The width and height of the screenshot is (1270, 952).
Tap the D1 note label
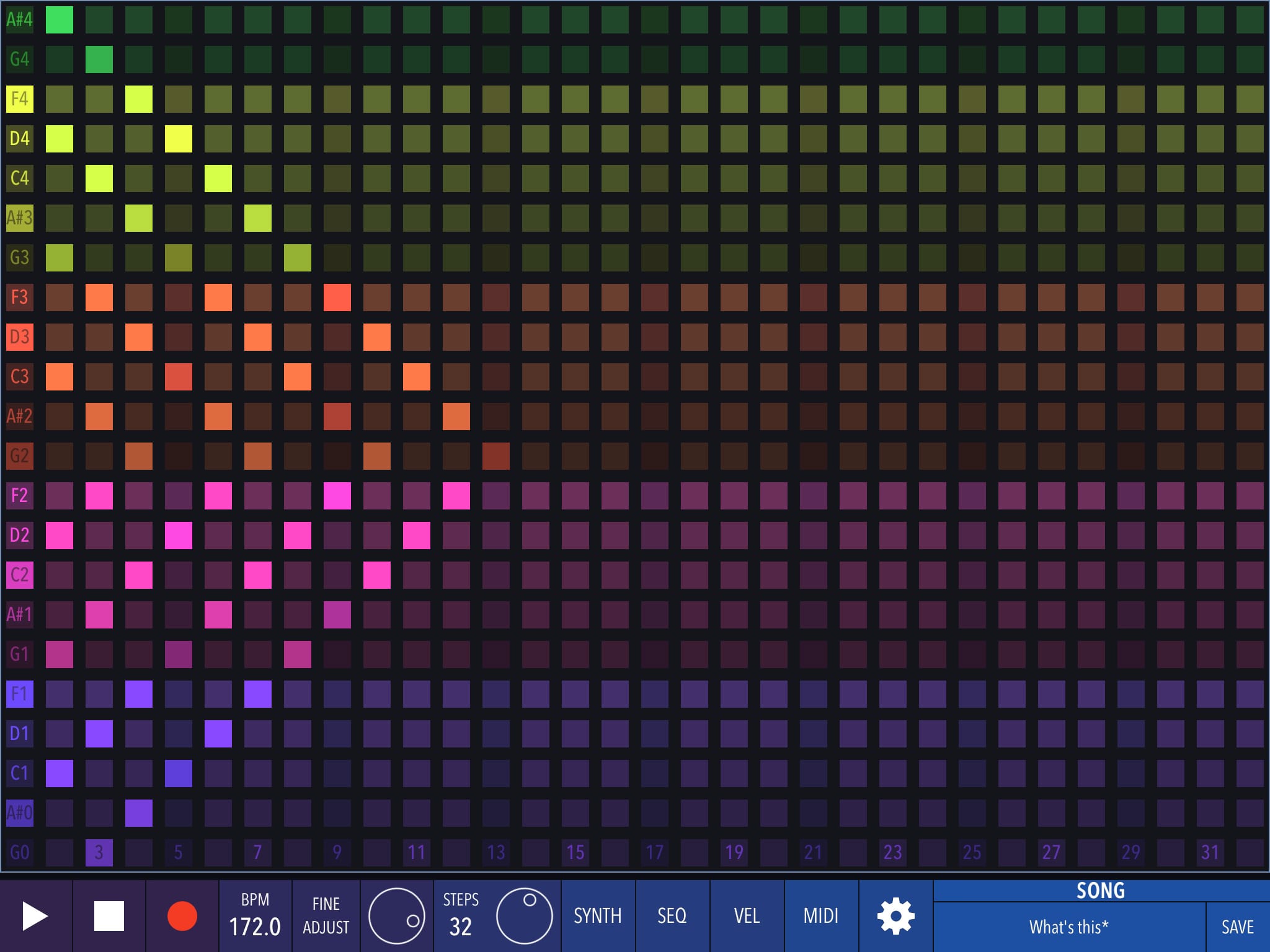tap(20, 734)
